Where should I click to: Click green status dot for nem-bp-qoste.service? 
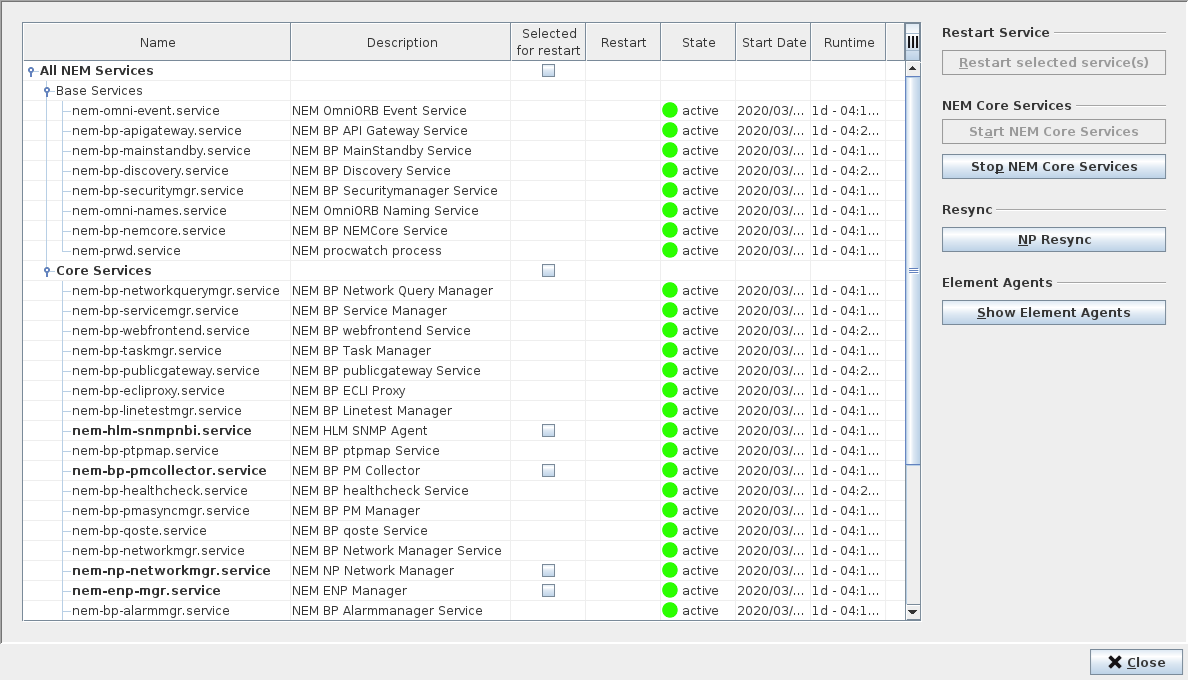670,531
